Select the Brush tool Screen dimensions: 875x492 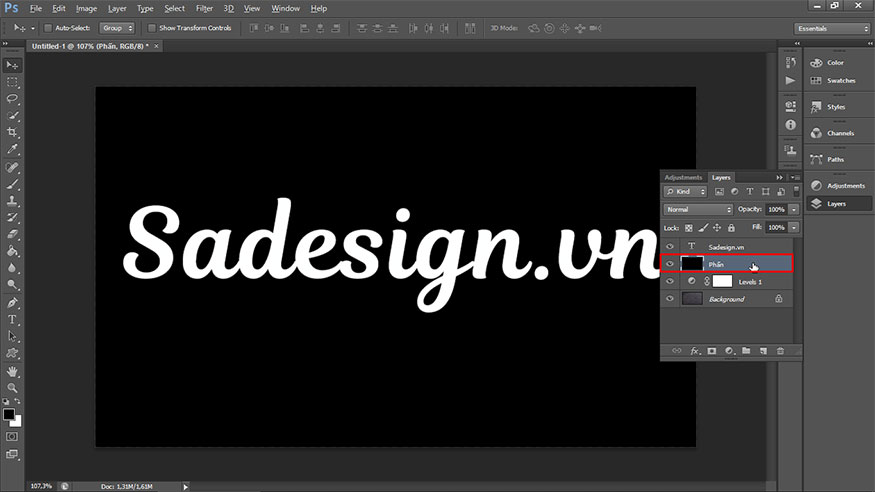[x=12, y=184]
